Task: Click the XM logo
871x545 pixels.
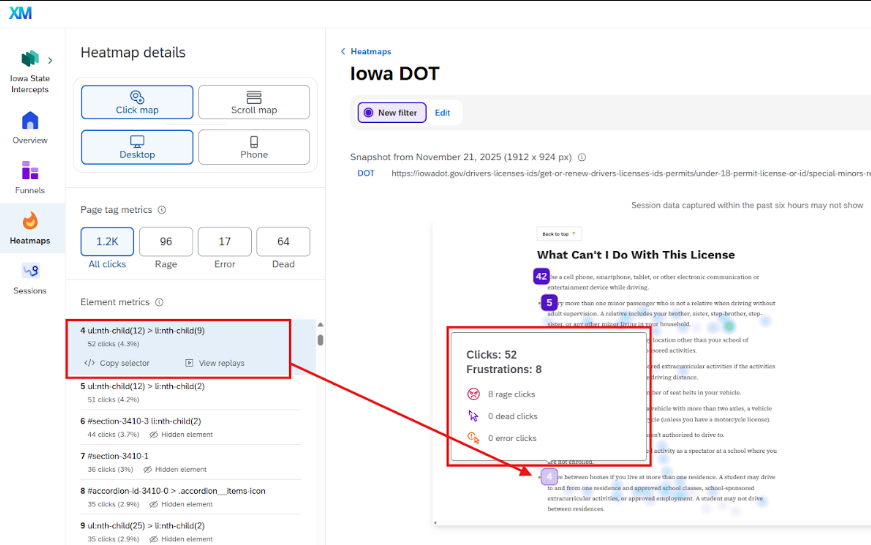Action: (20, 14)
